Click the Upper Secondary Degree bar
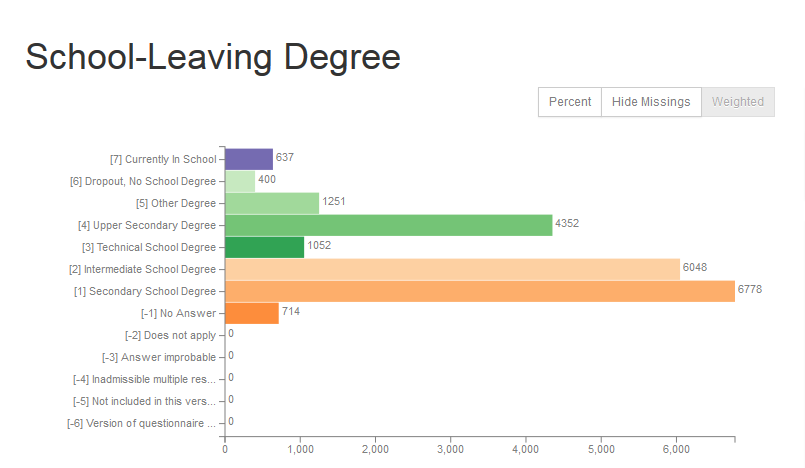This screenshot has height=468, width=805. tap(389, 225)
